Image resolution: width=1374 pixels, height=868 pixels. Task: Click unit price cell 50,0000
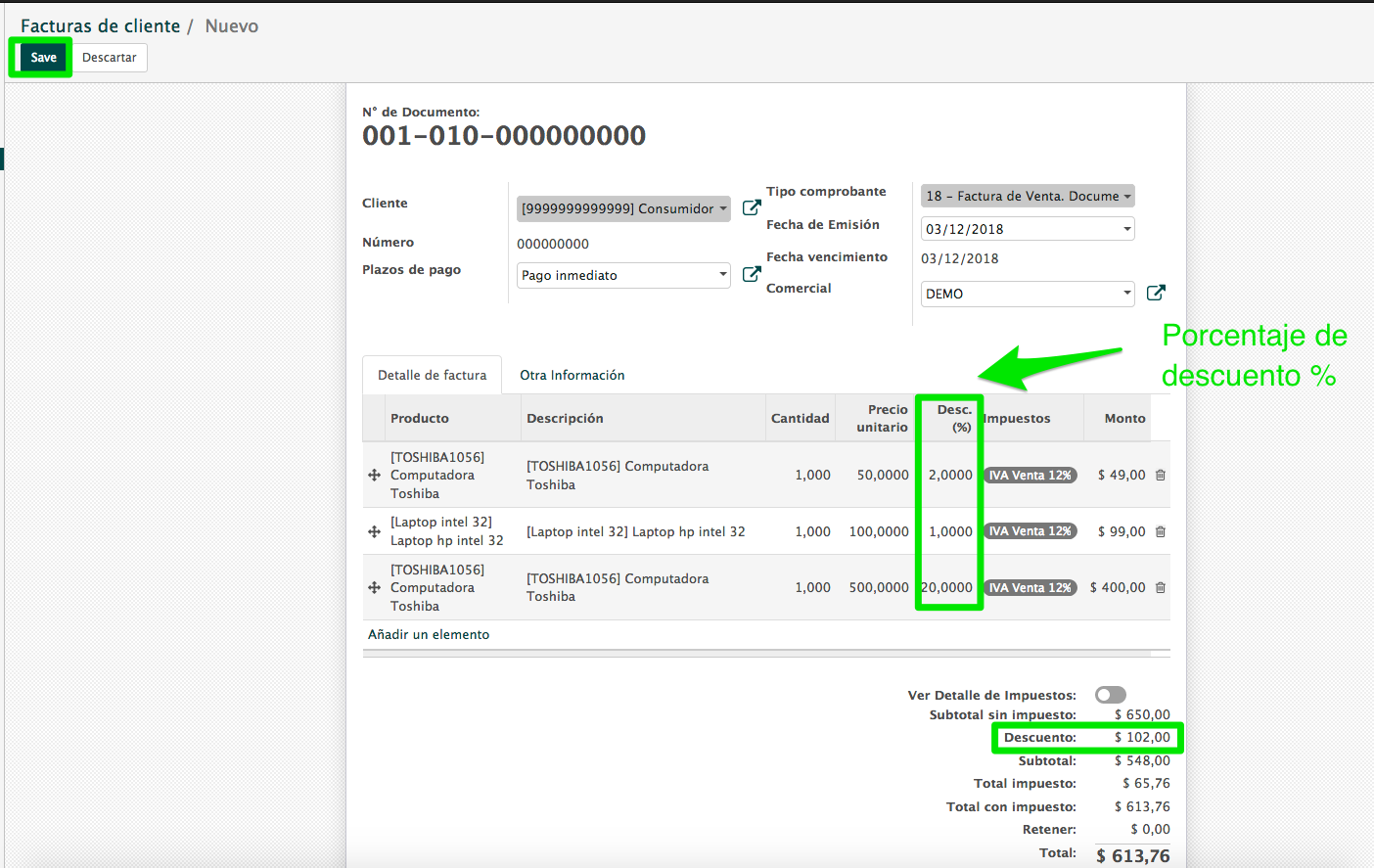tap(883, 475)
